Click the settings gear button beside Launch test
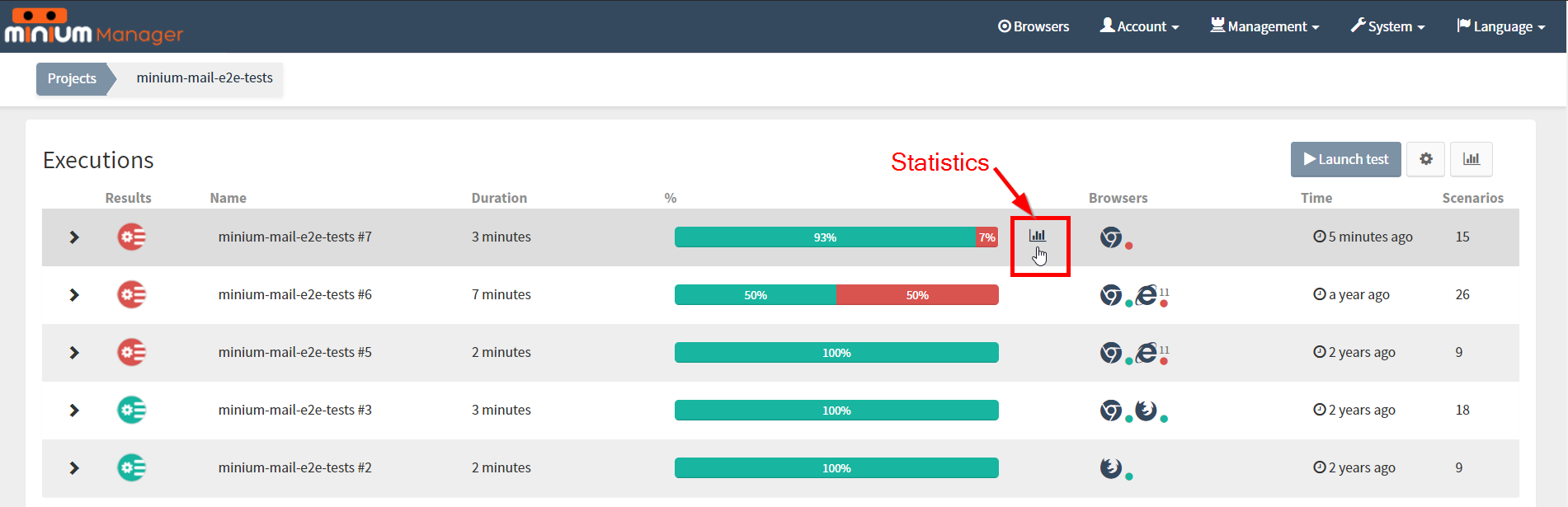The width and height of the screenshot is (1568, 507). tap(1425, 159)
